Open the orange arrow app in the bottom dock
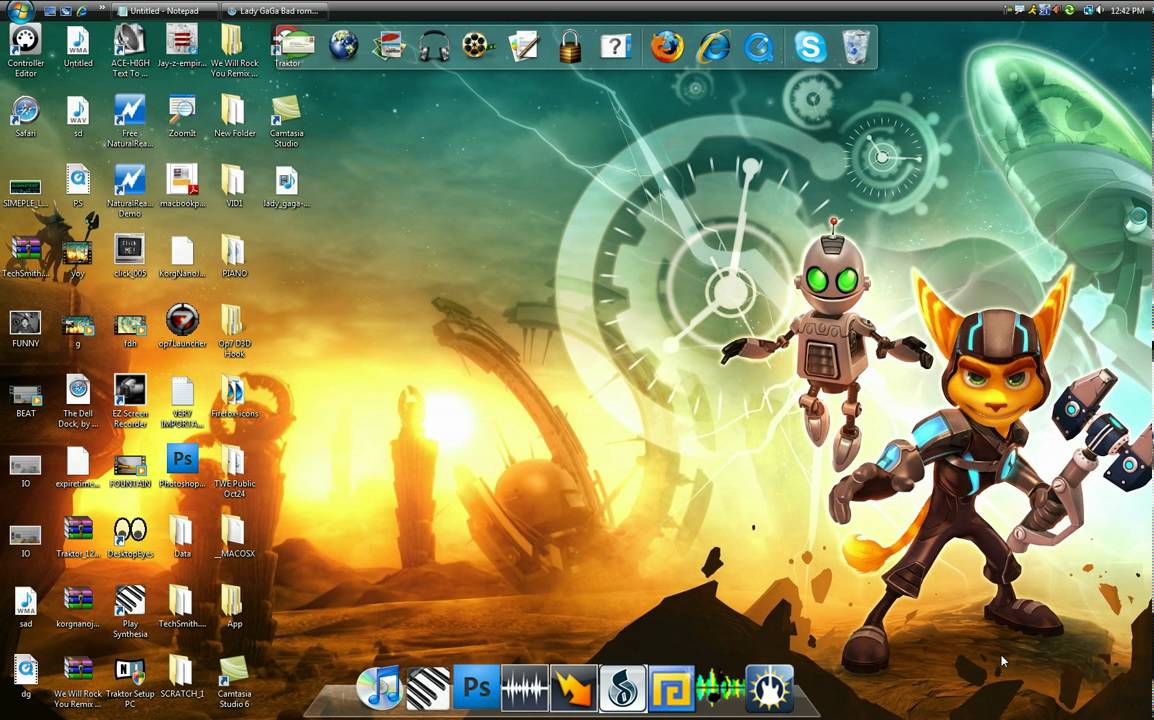Viewport: 1154px width, 720px height. [573, 688]
